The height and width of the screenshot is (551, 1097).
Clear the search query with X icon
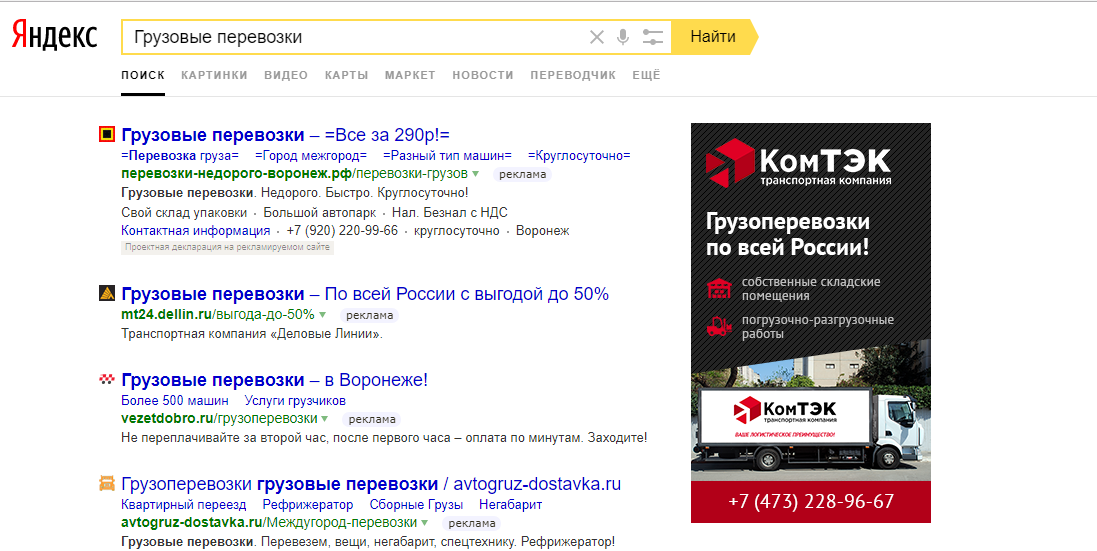(x=597, y=37)
